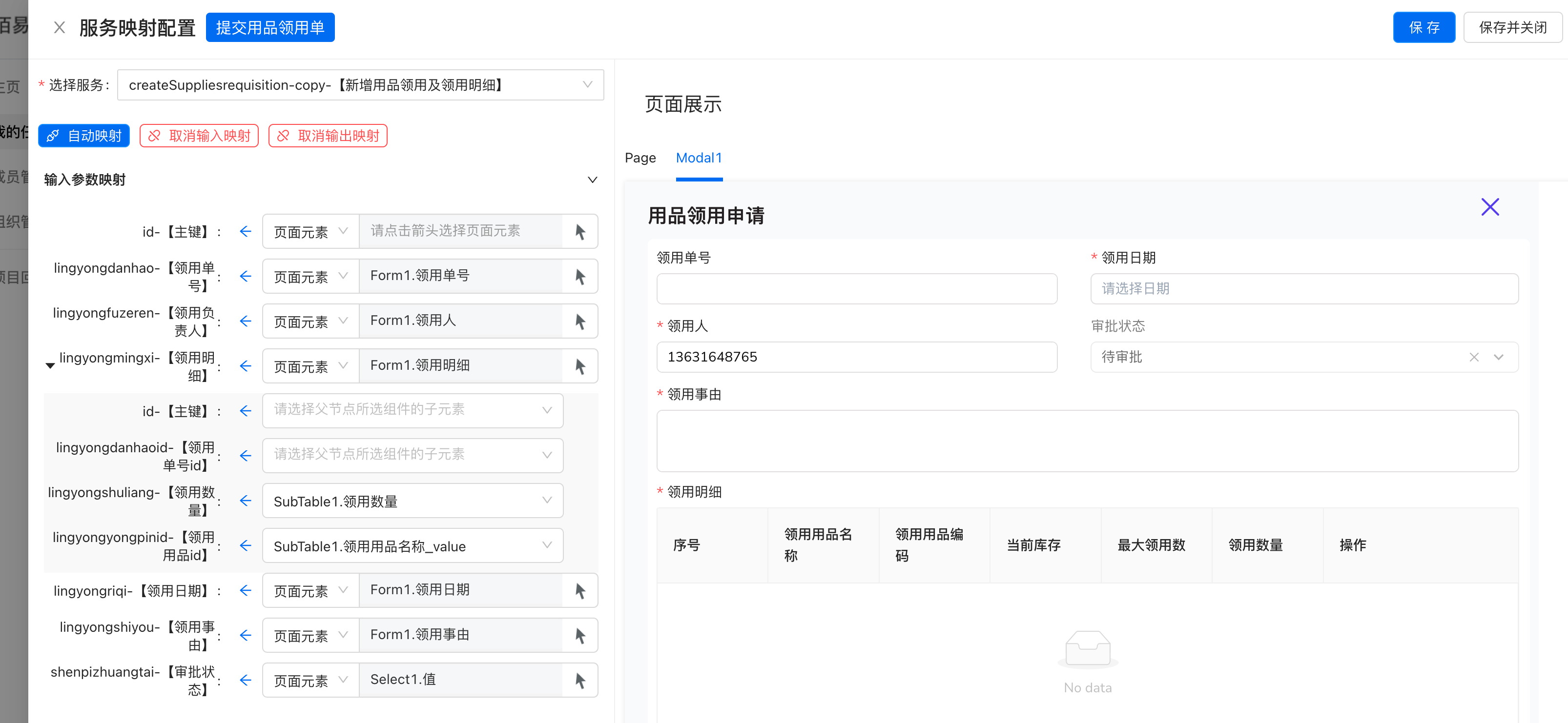The height and width of the screenshot is (723, 1568).
Task: Click the 领用用品编码 column header
Action: coord(934,545)
